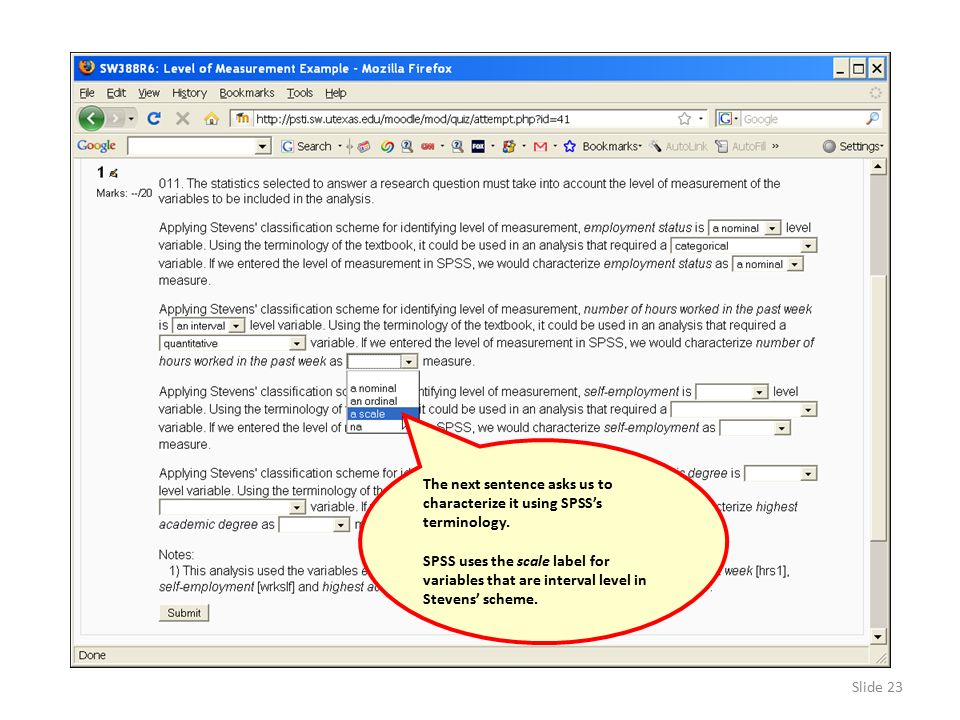Click the 'Marks: --/20' text
The image size is (960, 720).
pos(124,193)
